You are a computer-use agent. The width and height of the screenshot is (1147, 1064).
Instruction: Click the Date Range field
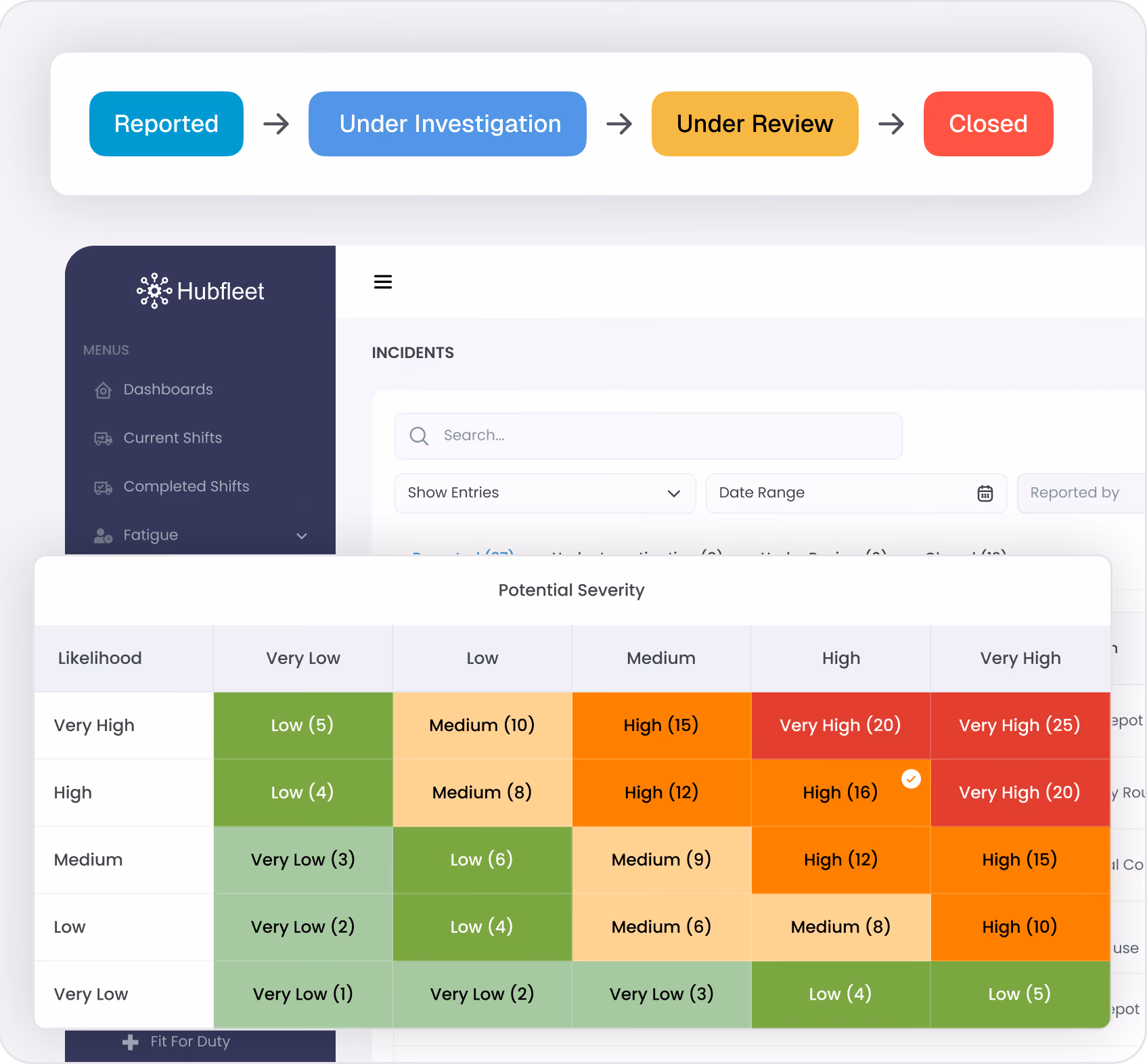857,493
